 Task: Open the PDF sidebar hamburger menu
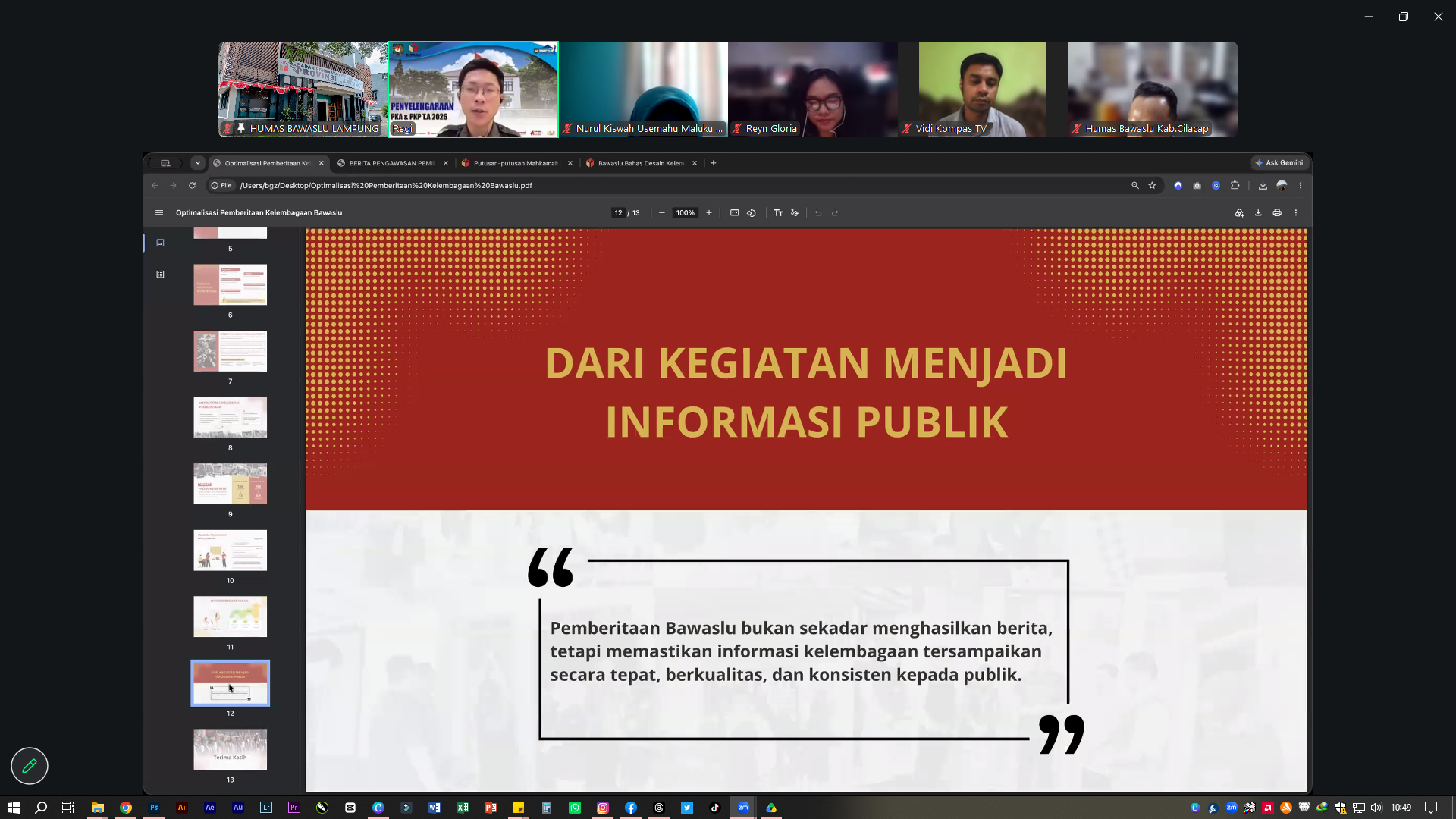tap(159, 213)
